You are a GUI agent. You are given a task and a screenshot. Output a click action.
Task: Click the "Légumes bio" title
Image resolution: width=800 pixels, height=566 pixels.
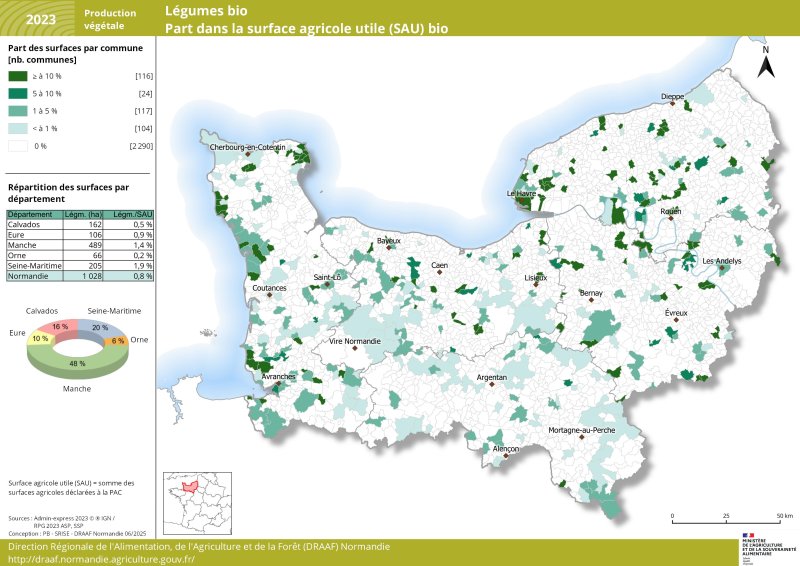point(206,11)
